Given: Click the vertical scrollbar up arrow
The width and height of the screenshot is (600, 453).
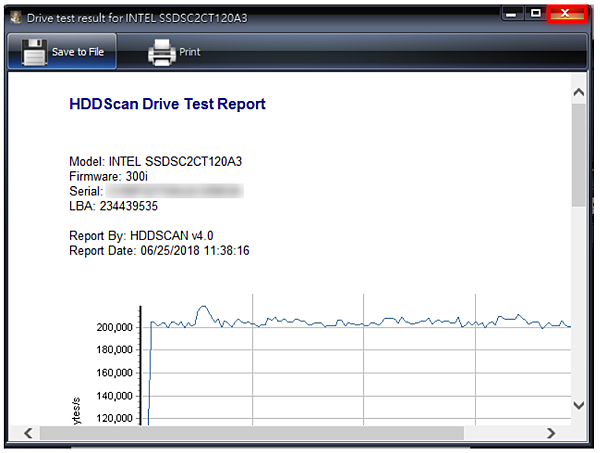Looking at the screenshot, I should click(579, 92).
